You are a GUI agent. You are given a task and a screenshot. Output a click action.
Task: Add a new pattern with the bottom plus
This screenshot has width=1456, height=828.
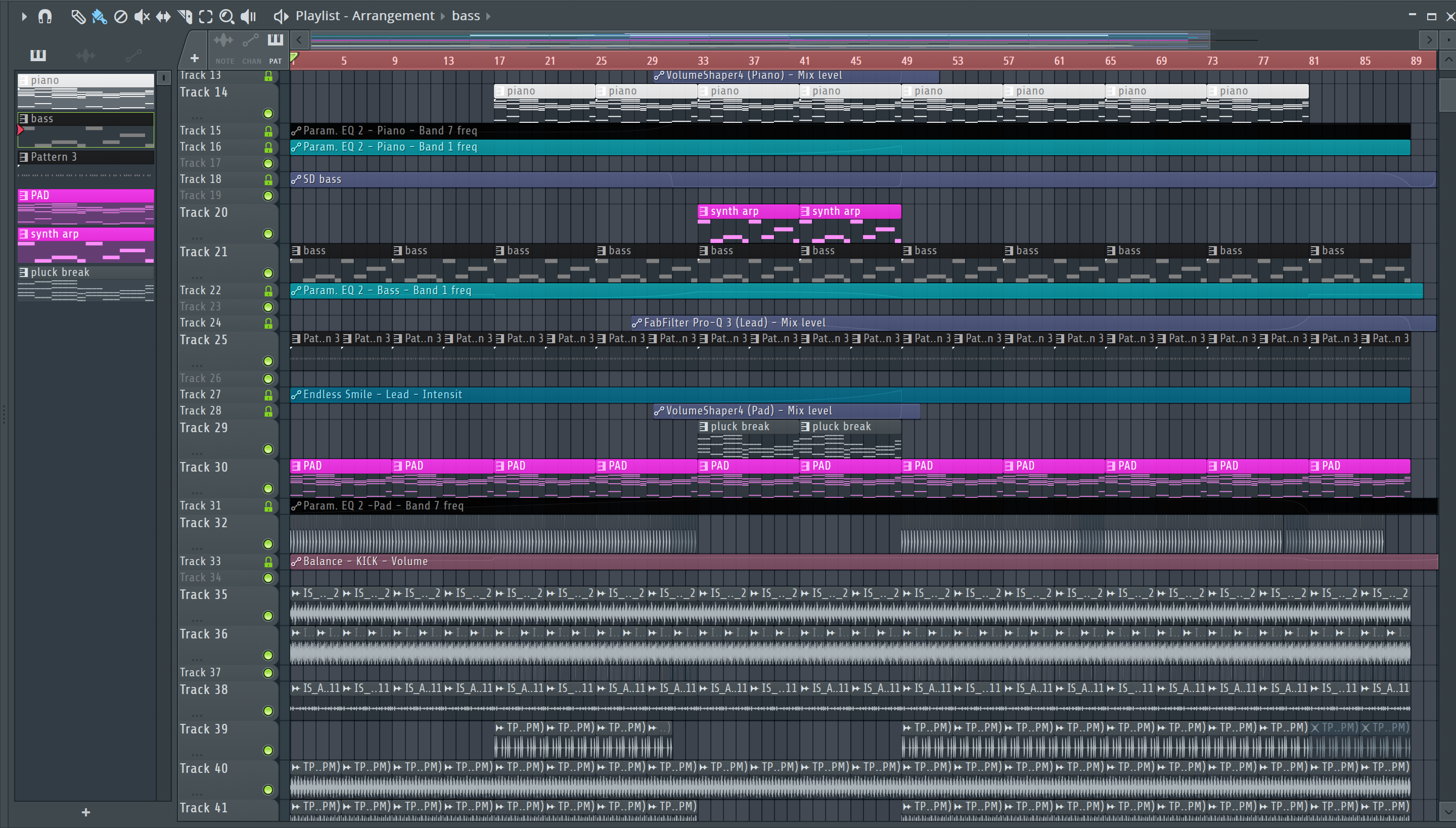pos(86,812)
